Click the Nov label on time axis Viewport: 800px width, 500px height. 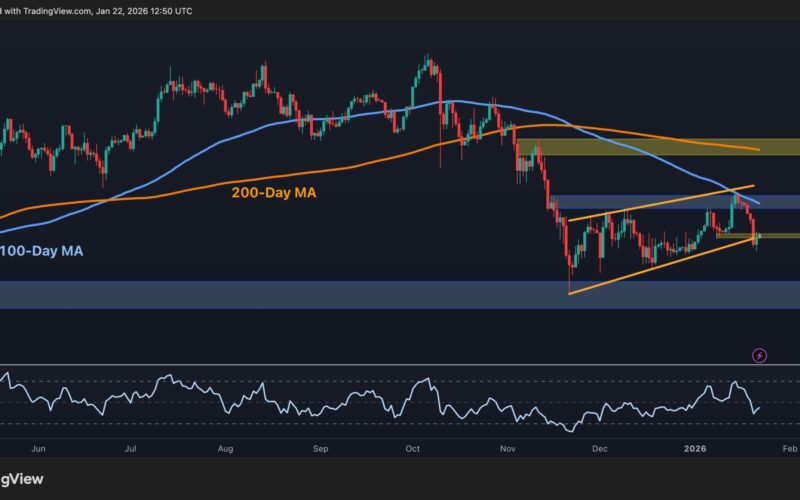508,450
